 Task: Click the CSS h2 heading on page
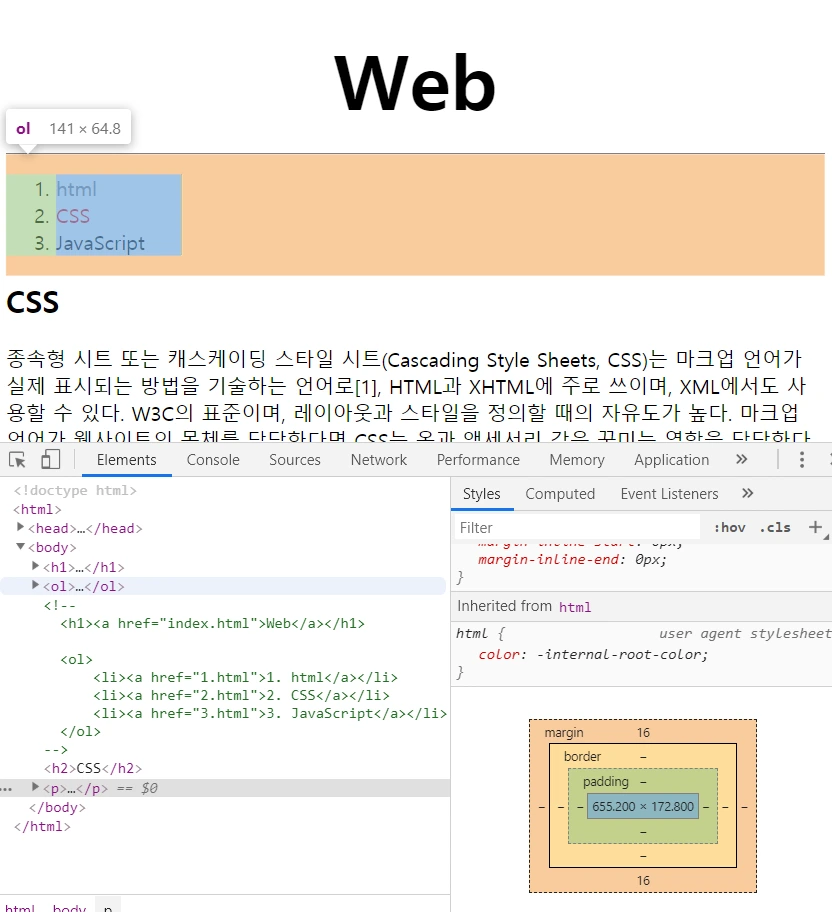(33, 302)
